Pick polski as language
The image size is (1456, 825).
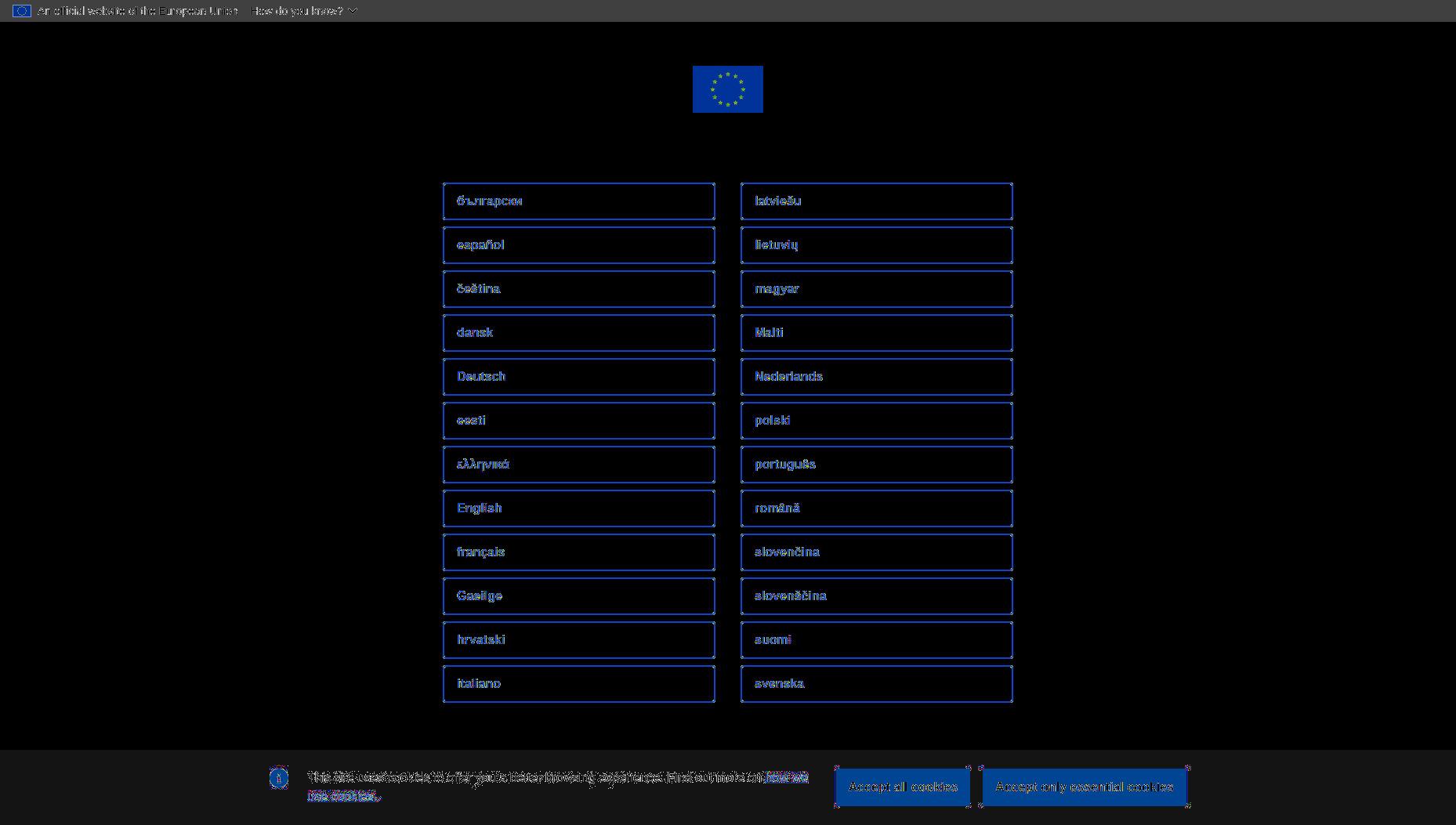pos(877,421)
